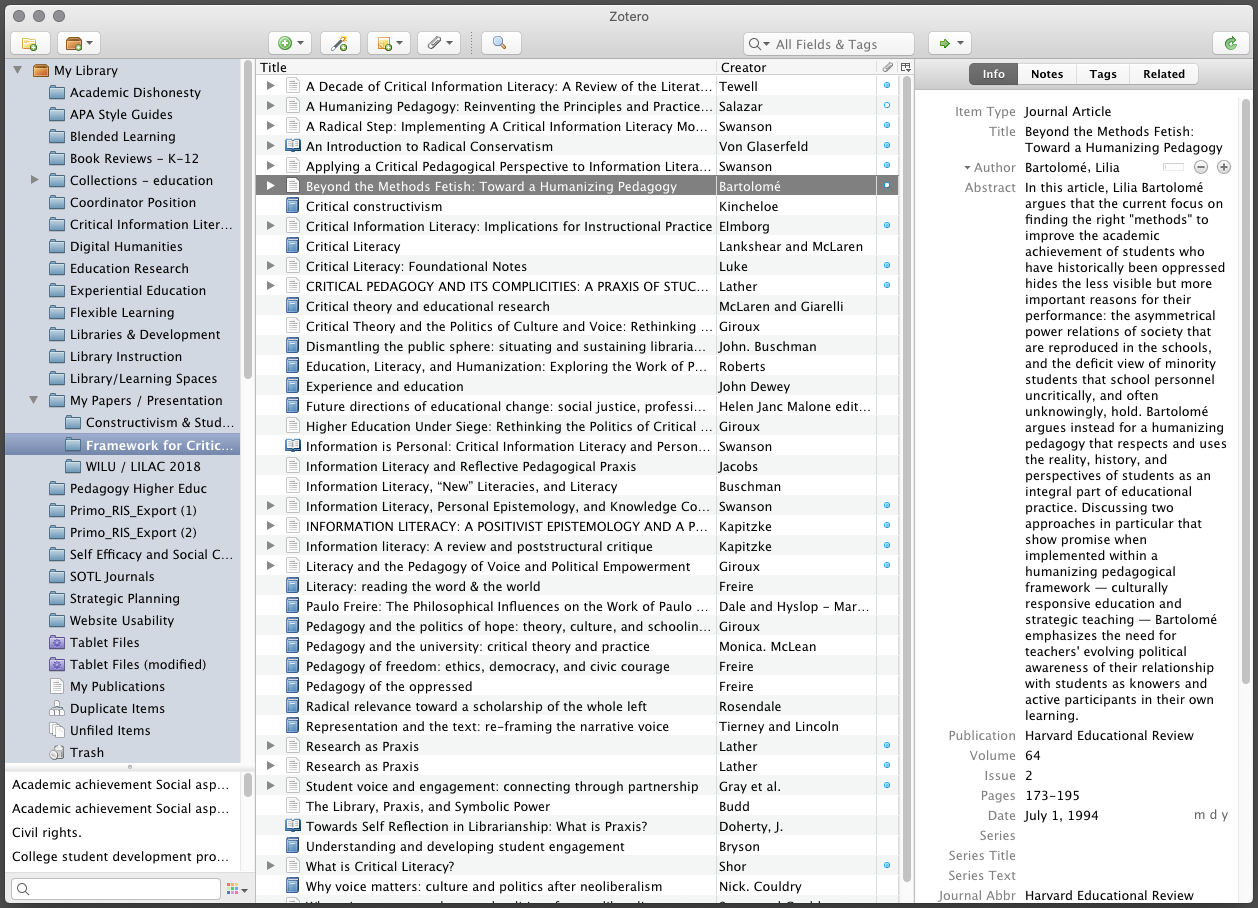Toggle author single/two field name mode

click(x=1173, y=167)
